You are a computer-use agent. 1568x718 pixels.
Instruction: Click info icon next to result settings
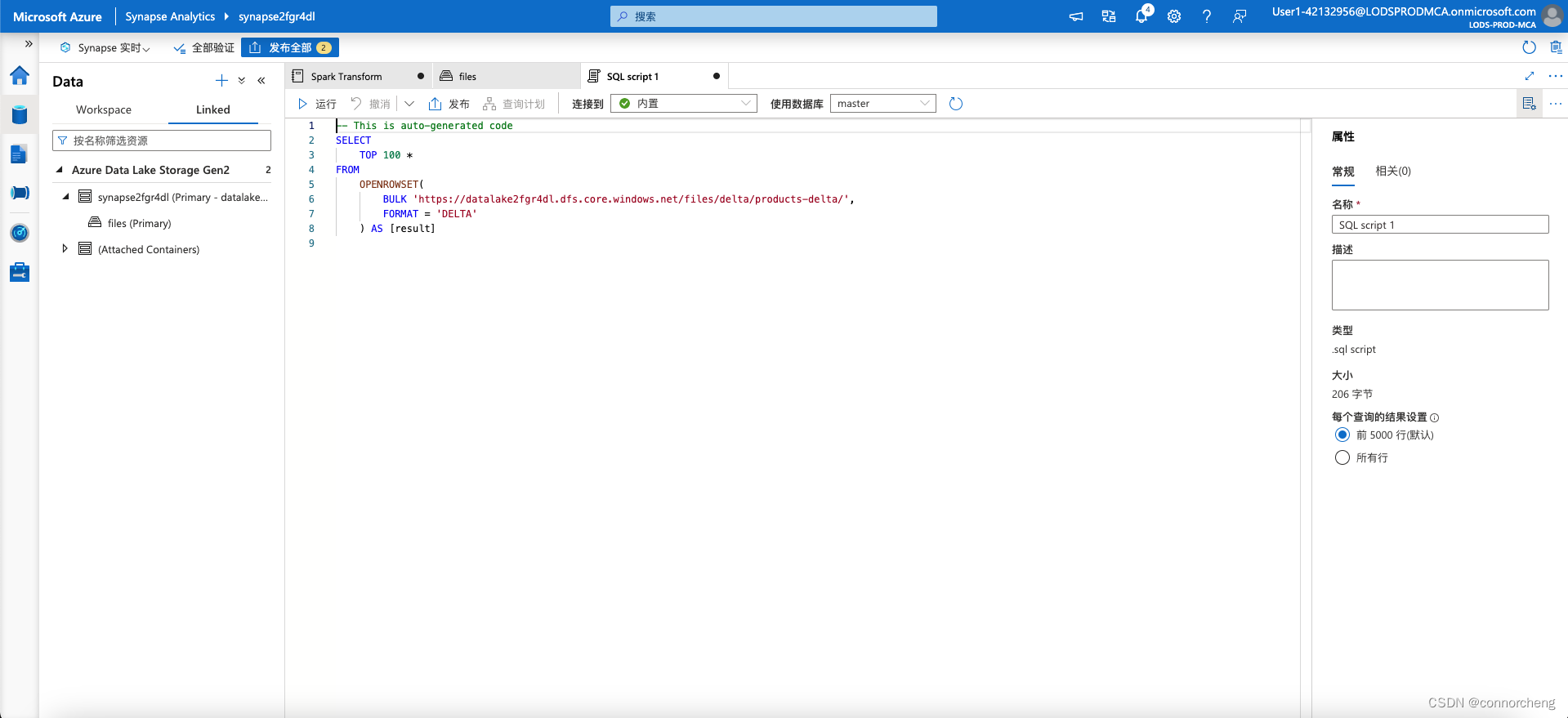pyautogui.click(x=1435, y=417)
